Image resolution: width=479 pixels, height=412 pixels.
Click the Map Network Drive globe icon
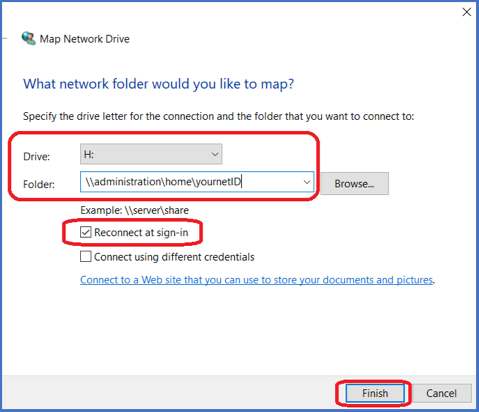[29, 39]
